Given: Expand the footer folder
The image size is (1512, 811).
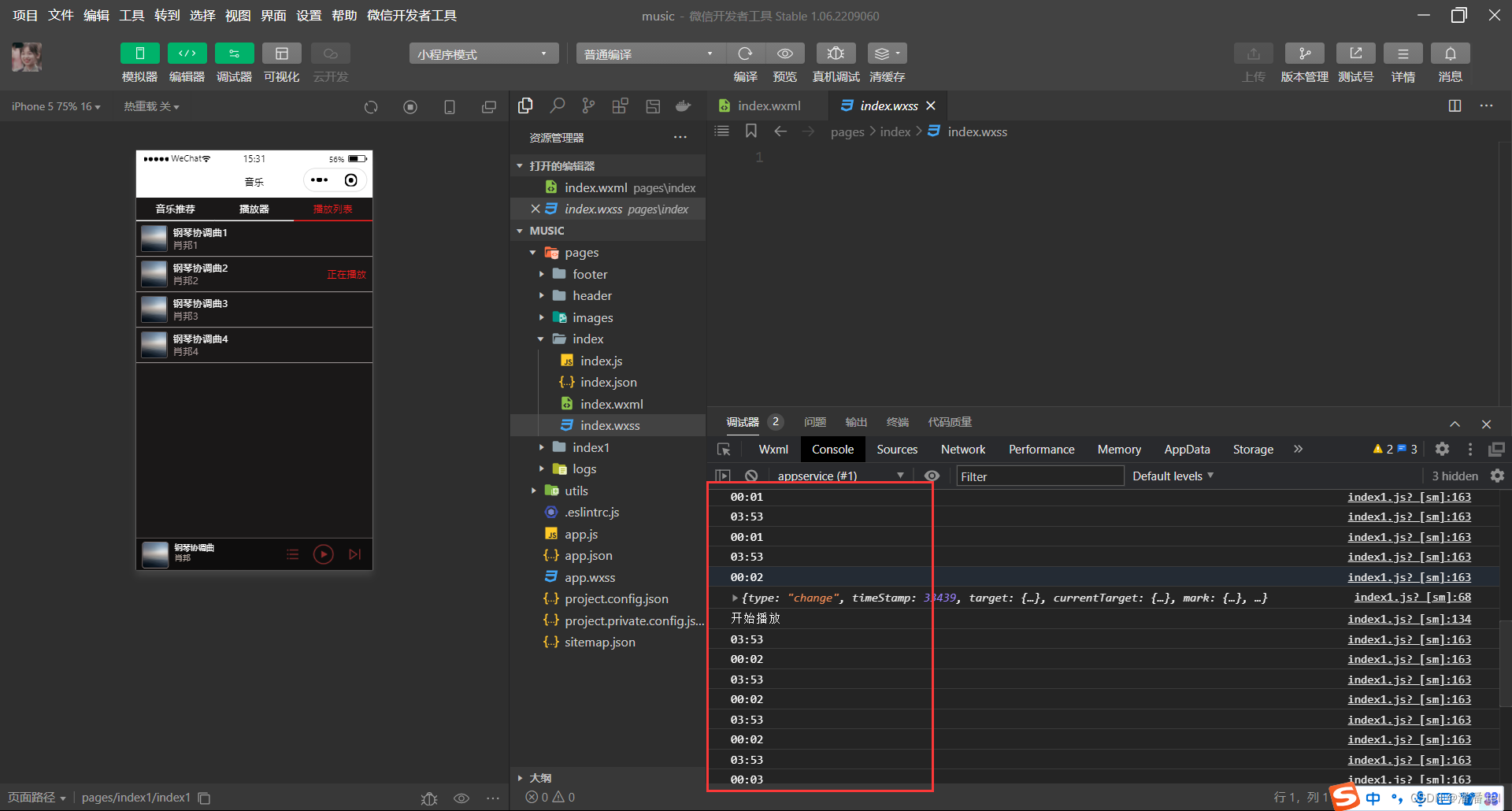Looking at the screenshot, I should click(x=542, y=274).
